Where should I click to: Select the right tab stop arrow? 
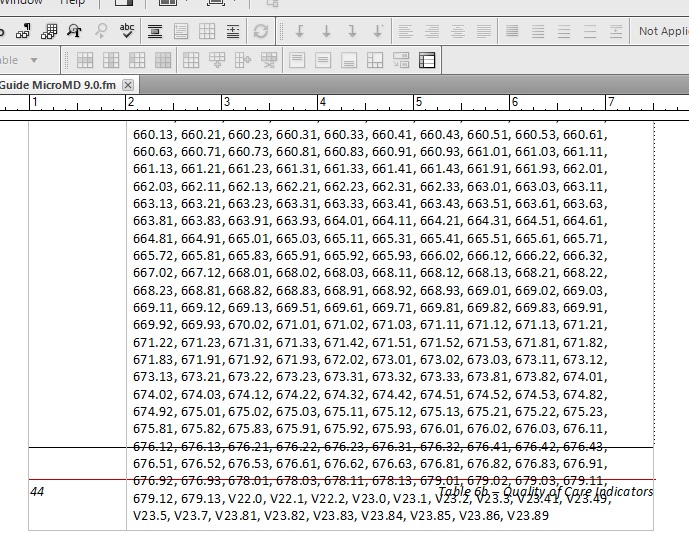(352, 31)
